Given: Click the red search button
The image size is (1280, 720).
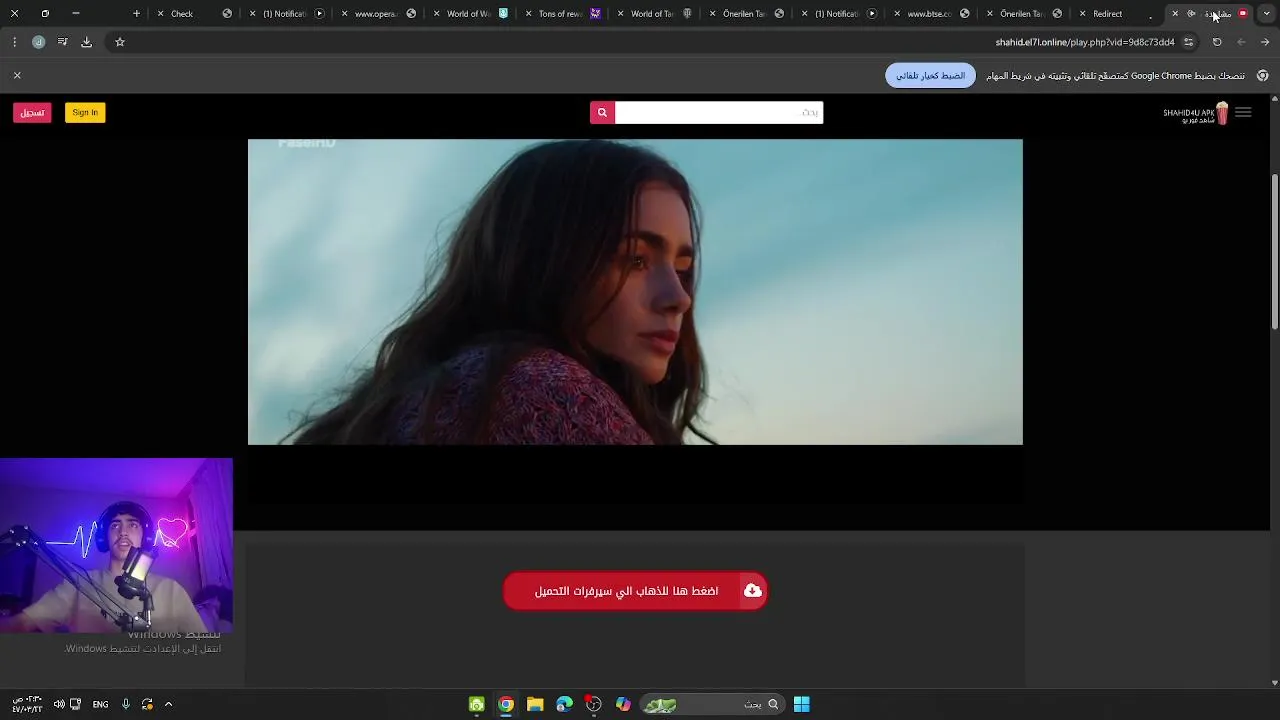Looking at the screenshot, I should [x=602, y=113].
